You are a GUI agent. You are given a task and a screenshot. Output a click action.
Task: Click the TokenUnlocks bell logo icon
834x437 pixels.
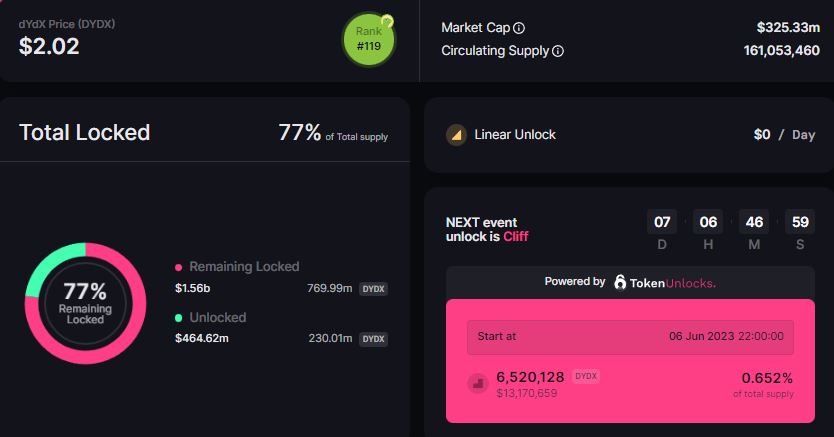(621, 283)
